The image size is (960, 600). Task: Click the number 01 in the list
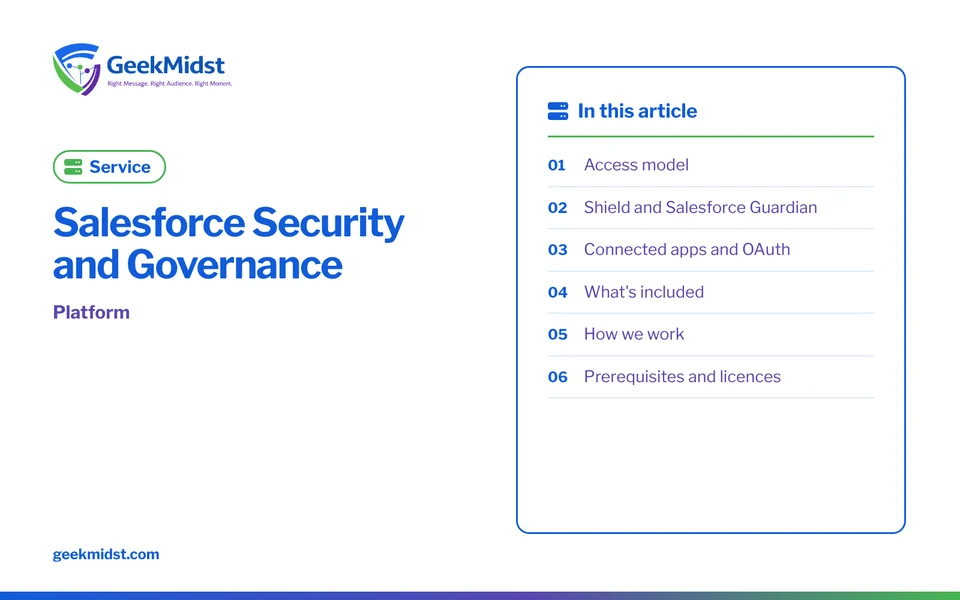(557, 165)
